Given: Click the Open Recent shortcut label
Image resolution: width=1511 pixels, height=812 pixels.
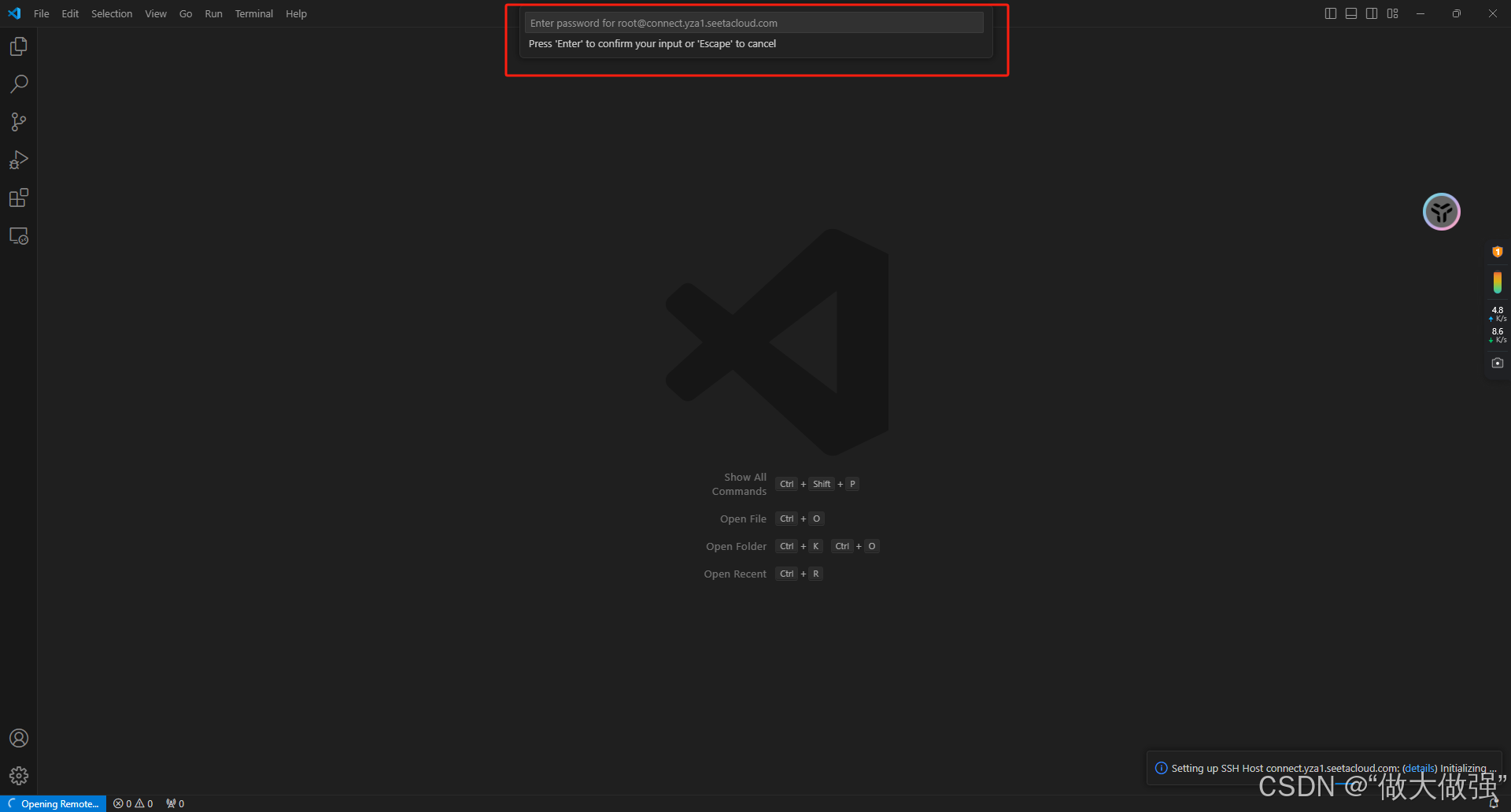Looking at the screenshot, I should pyautogui.click(x=735, y=574).
